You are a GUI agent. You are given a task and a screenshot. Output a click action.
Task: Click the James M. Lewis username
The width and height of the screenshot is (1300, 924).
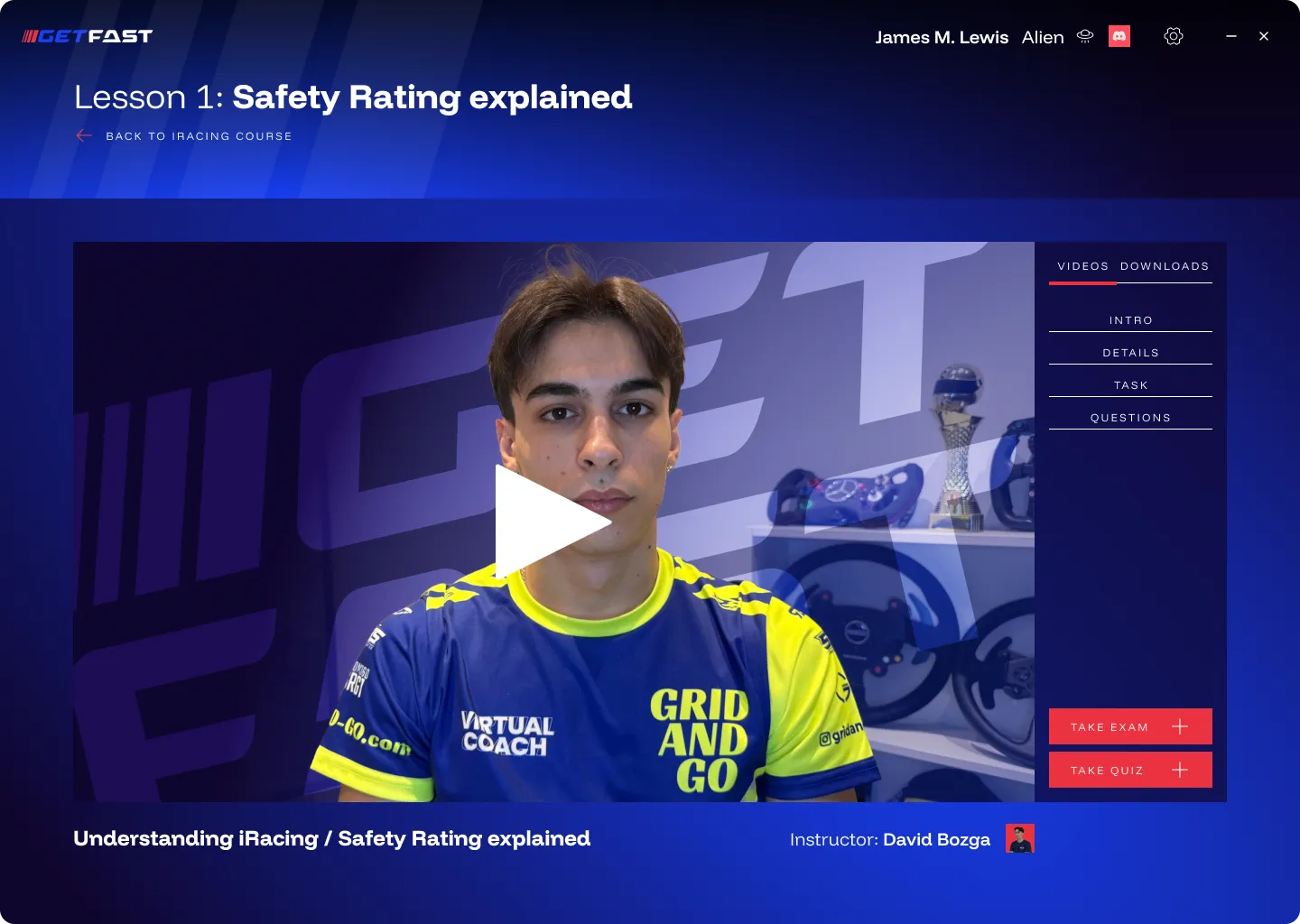pos(942,37)
